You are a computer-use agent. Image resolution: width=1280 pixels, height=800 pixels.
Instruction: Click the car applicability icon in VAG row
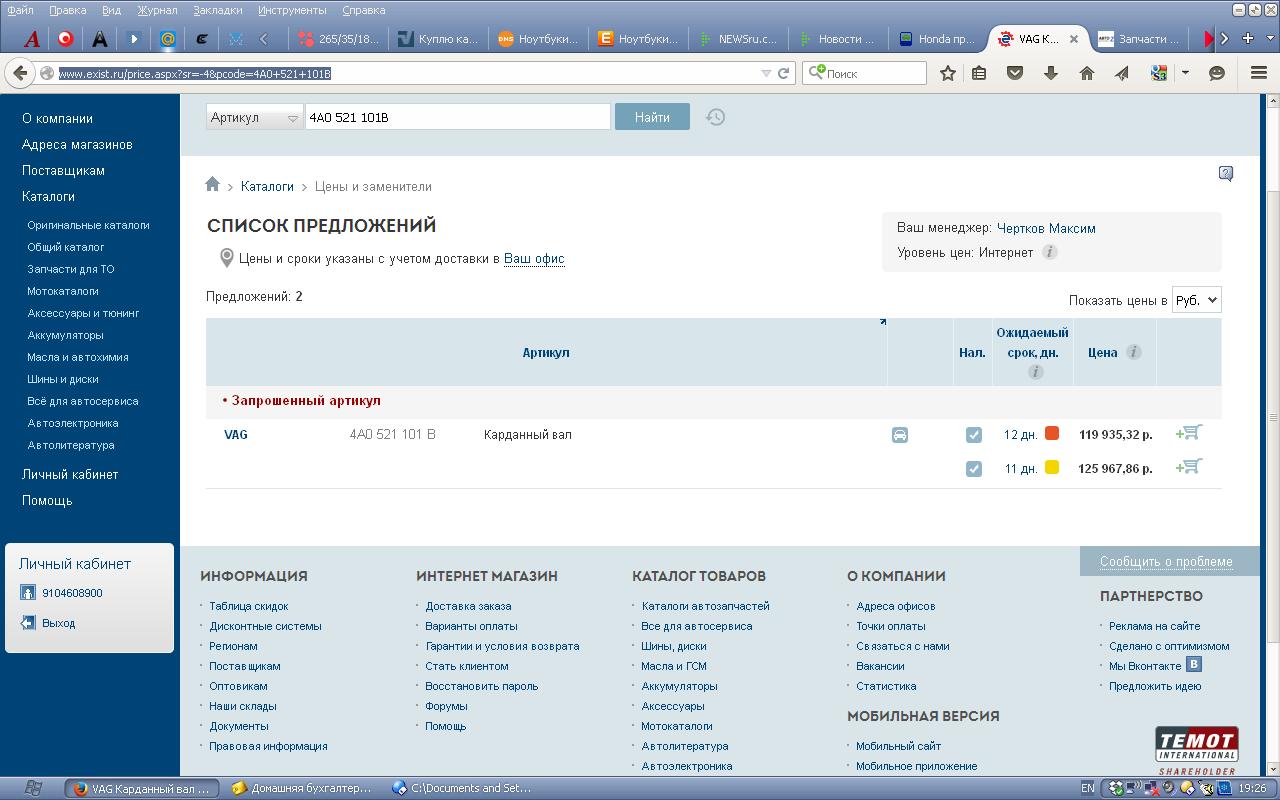(x=900, y=435)
